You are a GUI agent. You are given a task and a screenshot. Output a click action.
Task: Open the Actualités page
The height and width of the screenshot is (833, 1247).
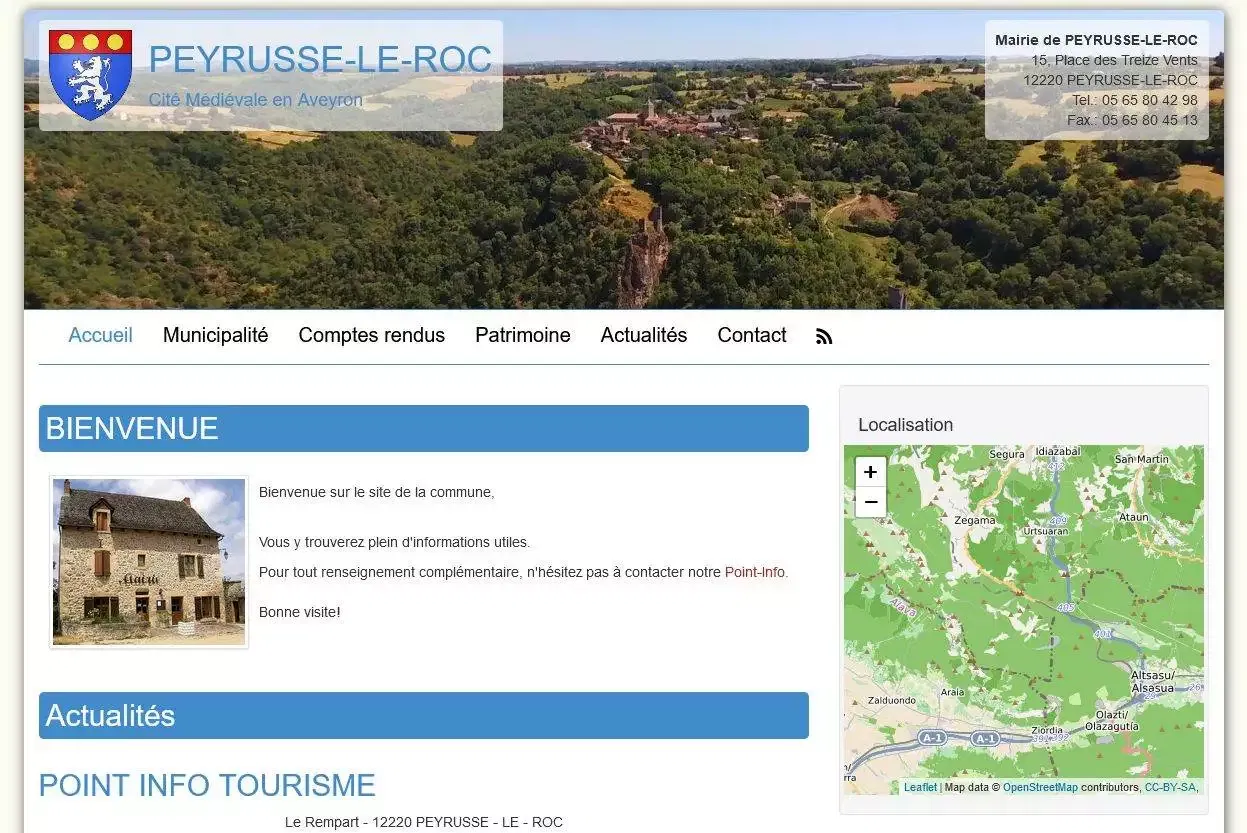click(643, 335)
